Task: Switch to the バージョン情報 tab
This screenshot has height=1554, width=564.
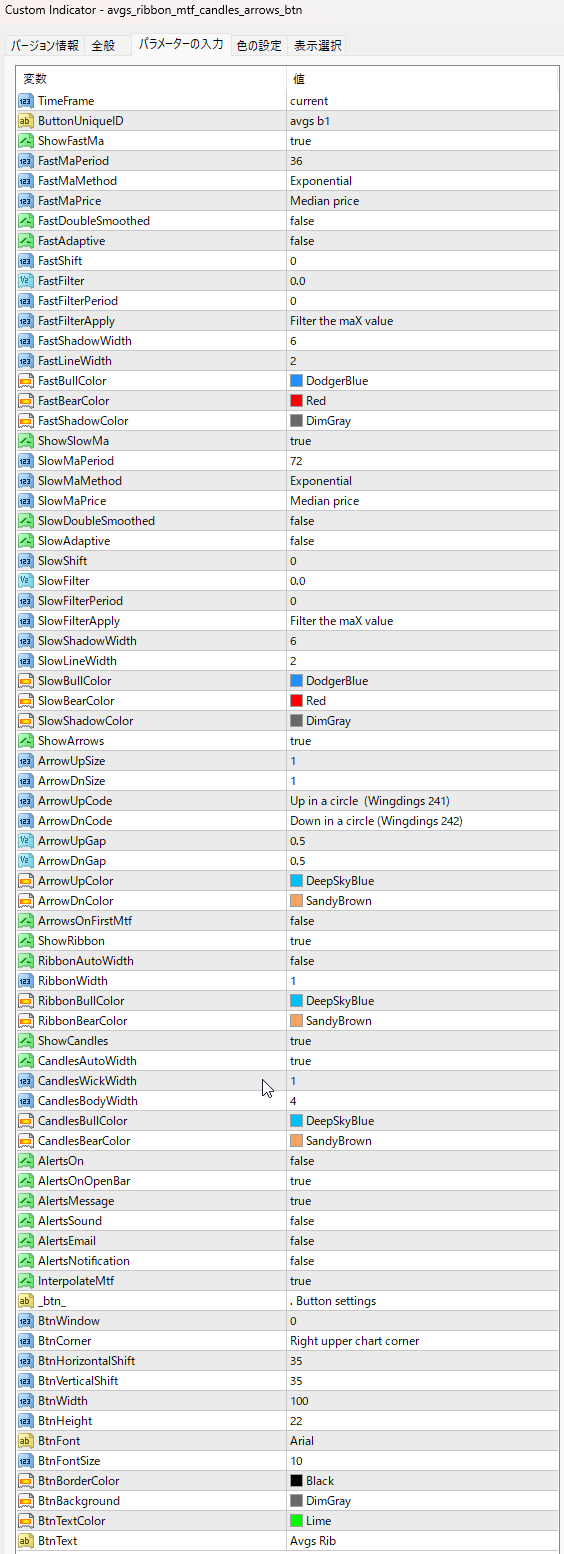Action: tap(45, 46)
